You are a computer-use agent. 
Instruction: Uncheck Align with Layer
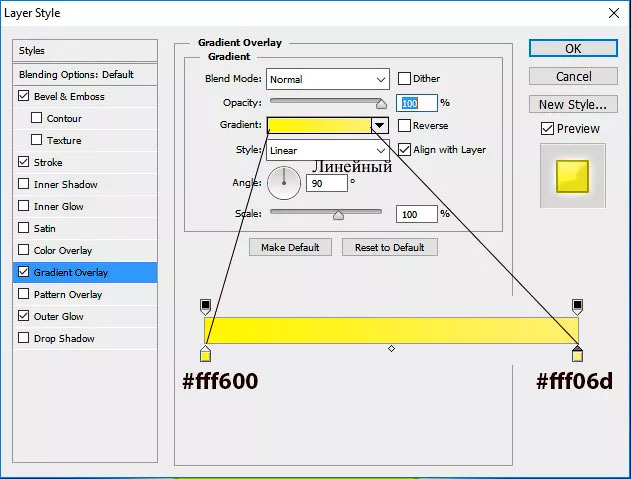pos(404,150)
